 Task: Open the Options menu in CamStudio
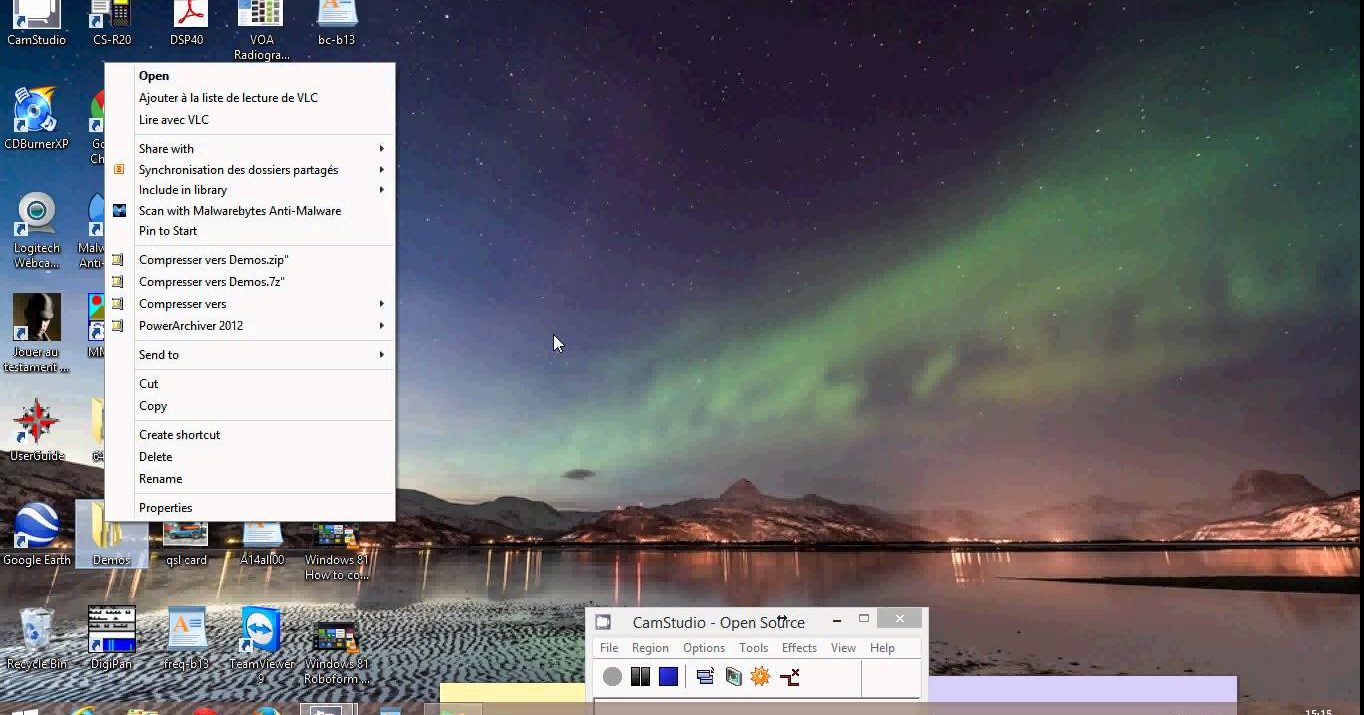click(x=704, y=648)
